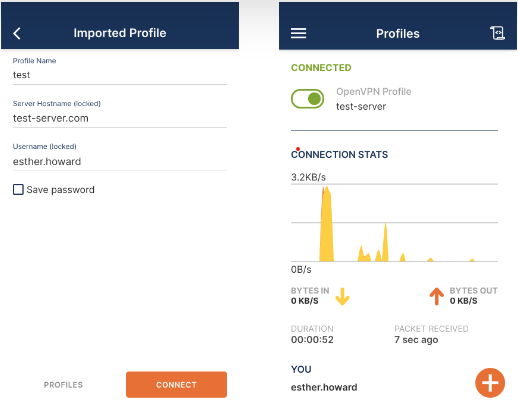The width and height of the screenshot is (518, 408).
Task: Open the hamburger menu on Profiles screen
Action: [298, 33]
